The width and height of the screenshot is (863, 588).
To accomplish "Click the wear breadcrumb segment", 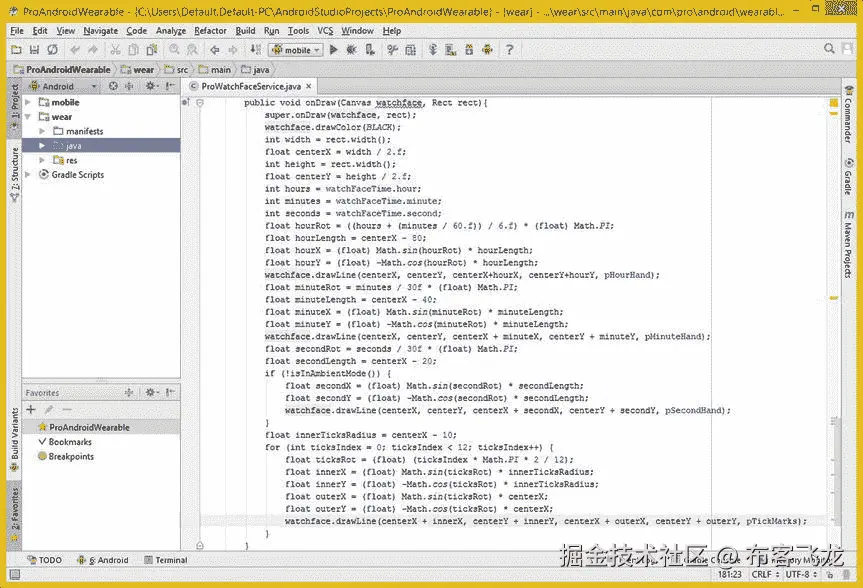I will (138, 70).
